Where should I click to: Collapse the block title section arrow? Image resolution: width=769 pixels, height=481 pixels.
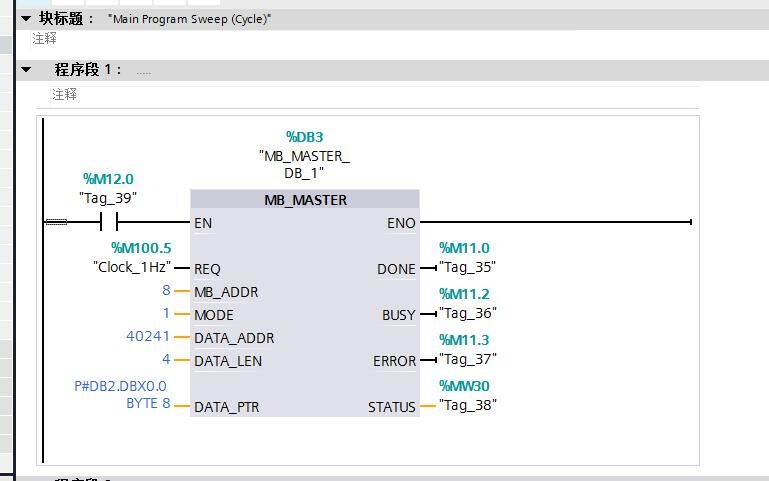(26, 19)
